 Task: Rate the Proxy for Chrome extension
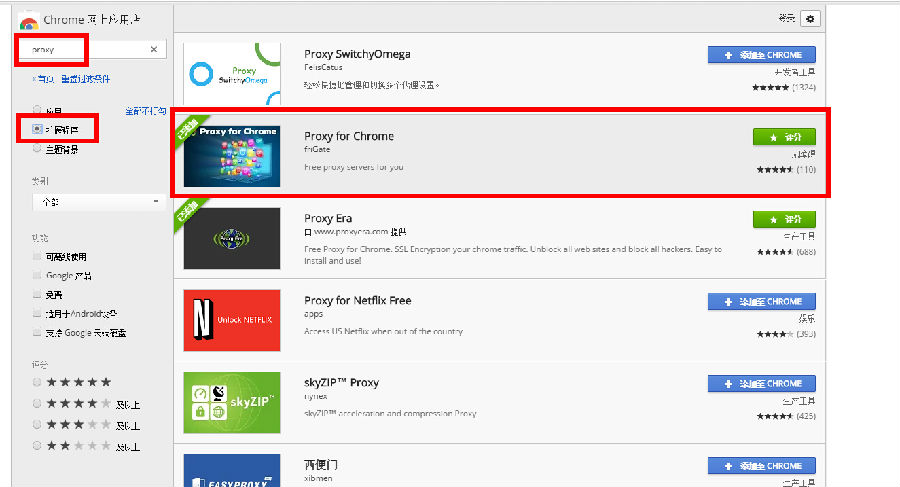point(784,137)
